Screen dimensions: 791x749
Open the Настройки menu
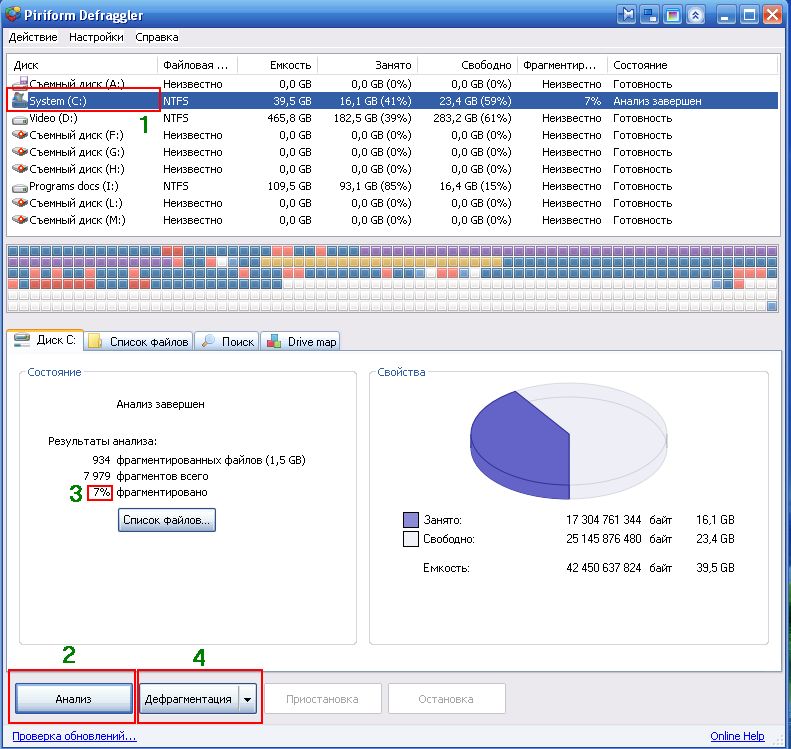tap(96, 37)
